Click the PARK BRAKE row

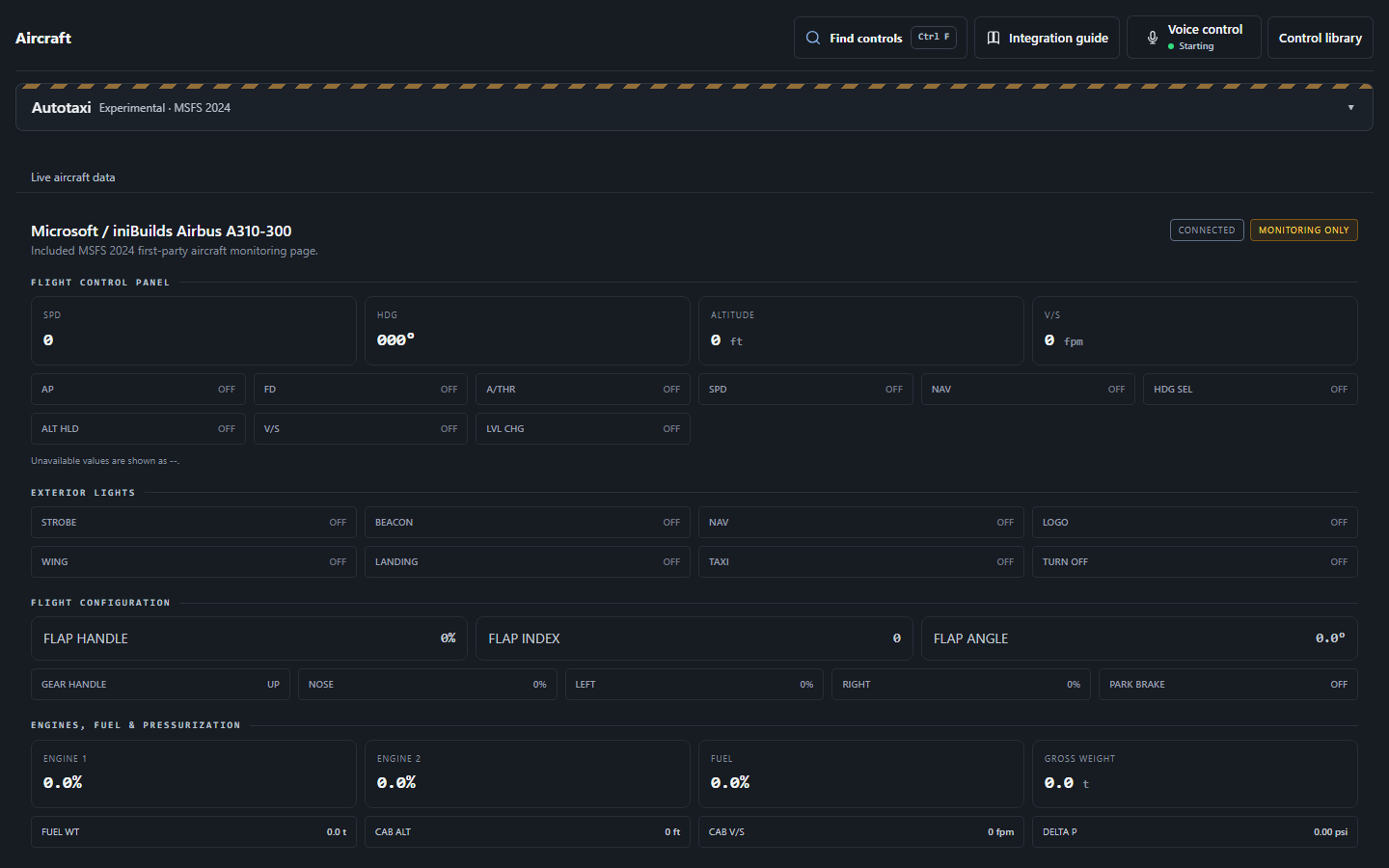pos(1228,685)
